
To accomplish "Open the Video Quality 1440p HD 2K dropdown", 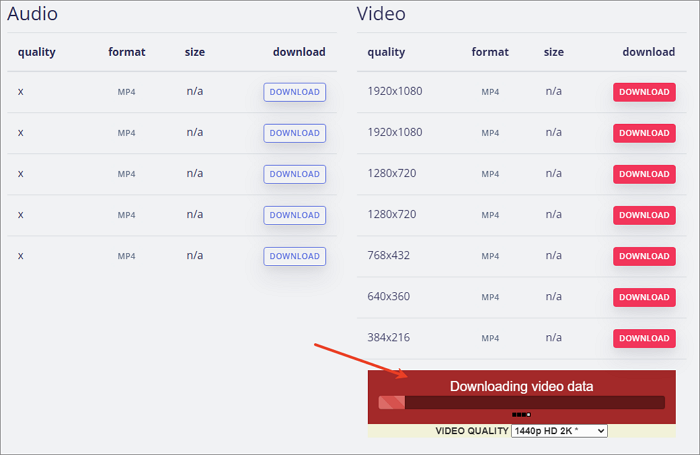I will (x=559, y=431).
